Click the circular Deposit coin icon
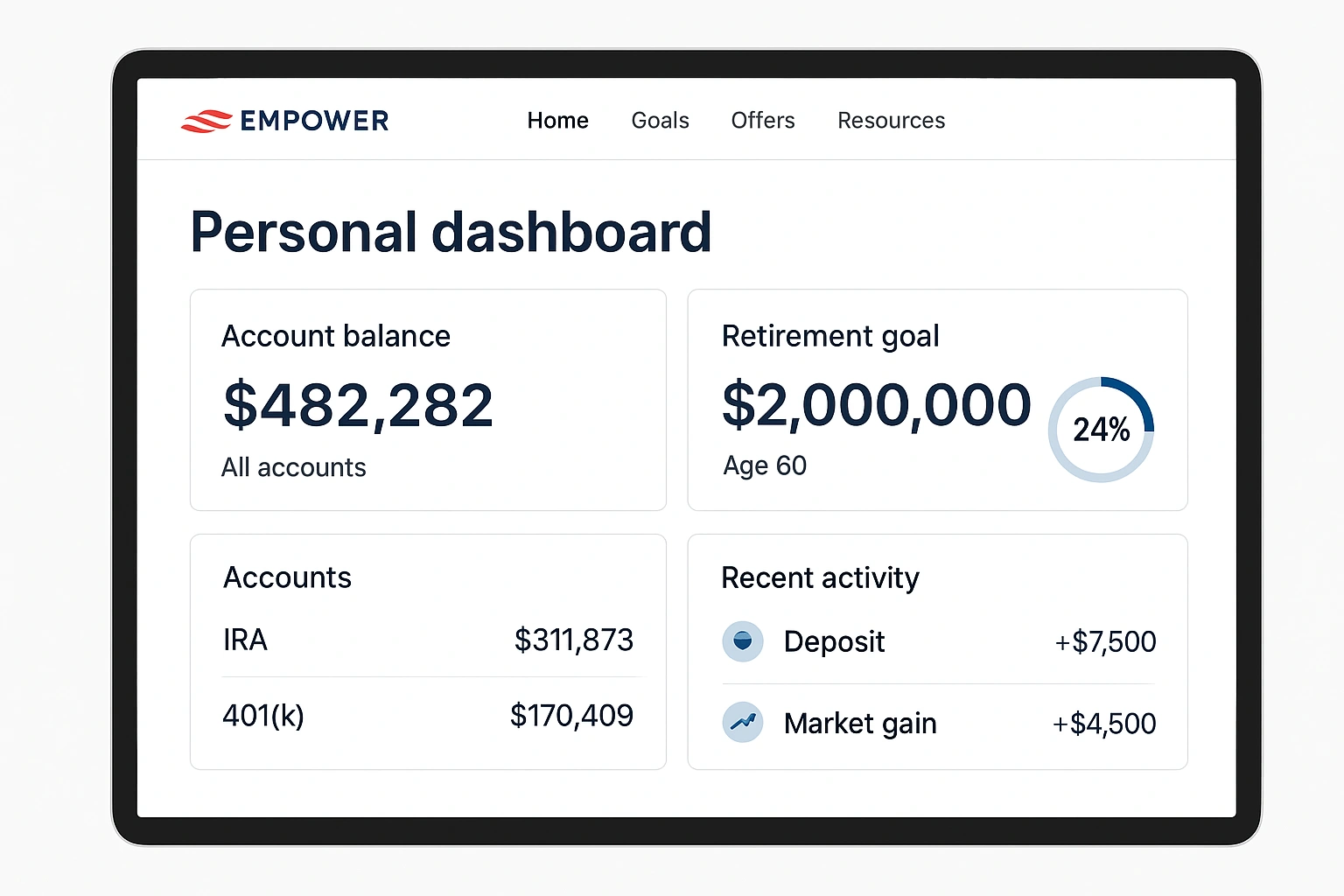This screenshot has width=1344, height=896. point(743,641)
